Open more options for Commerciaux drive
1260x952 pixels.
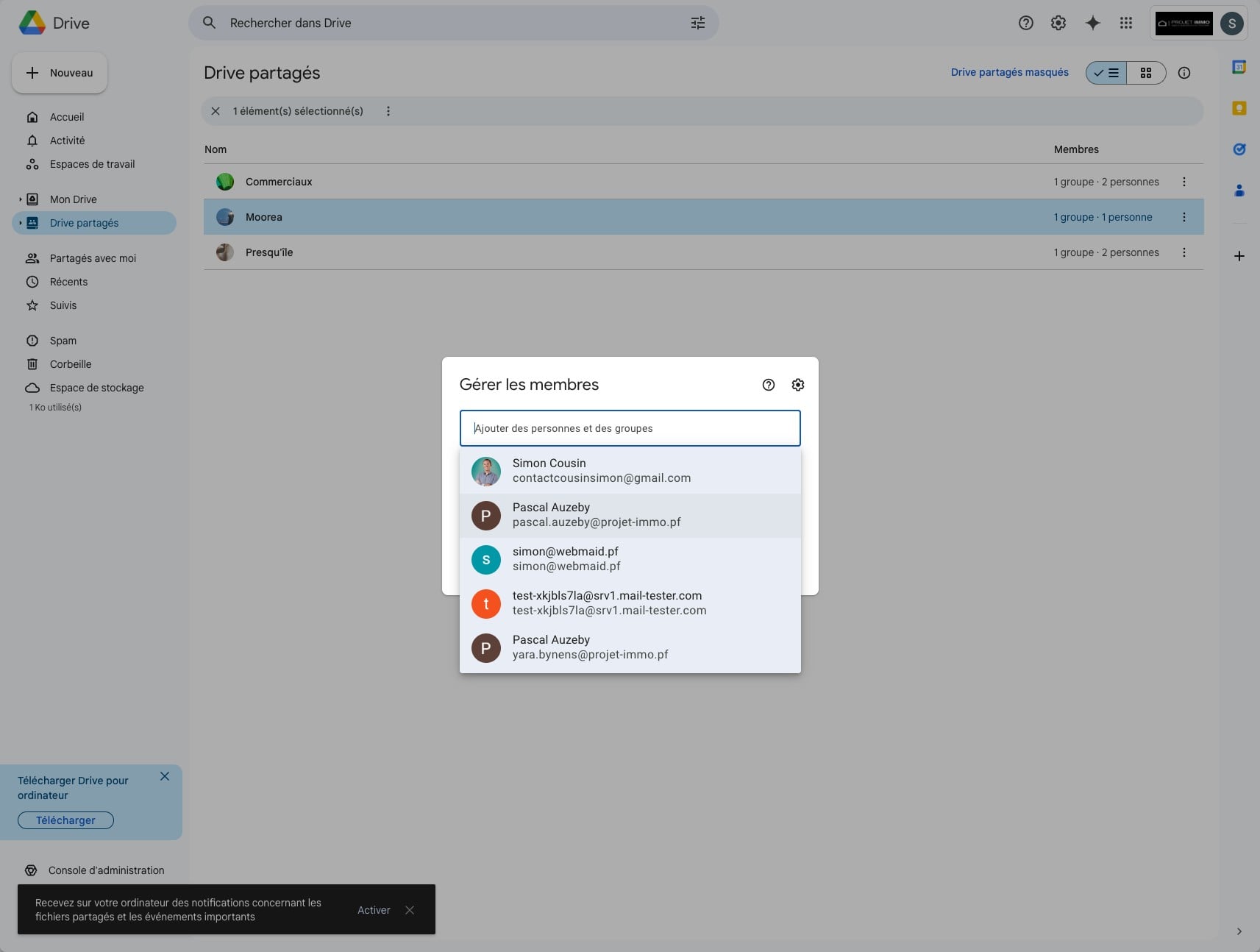[x=1184, y=182]
